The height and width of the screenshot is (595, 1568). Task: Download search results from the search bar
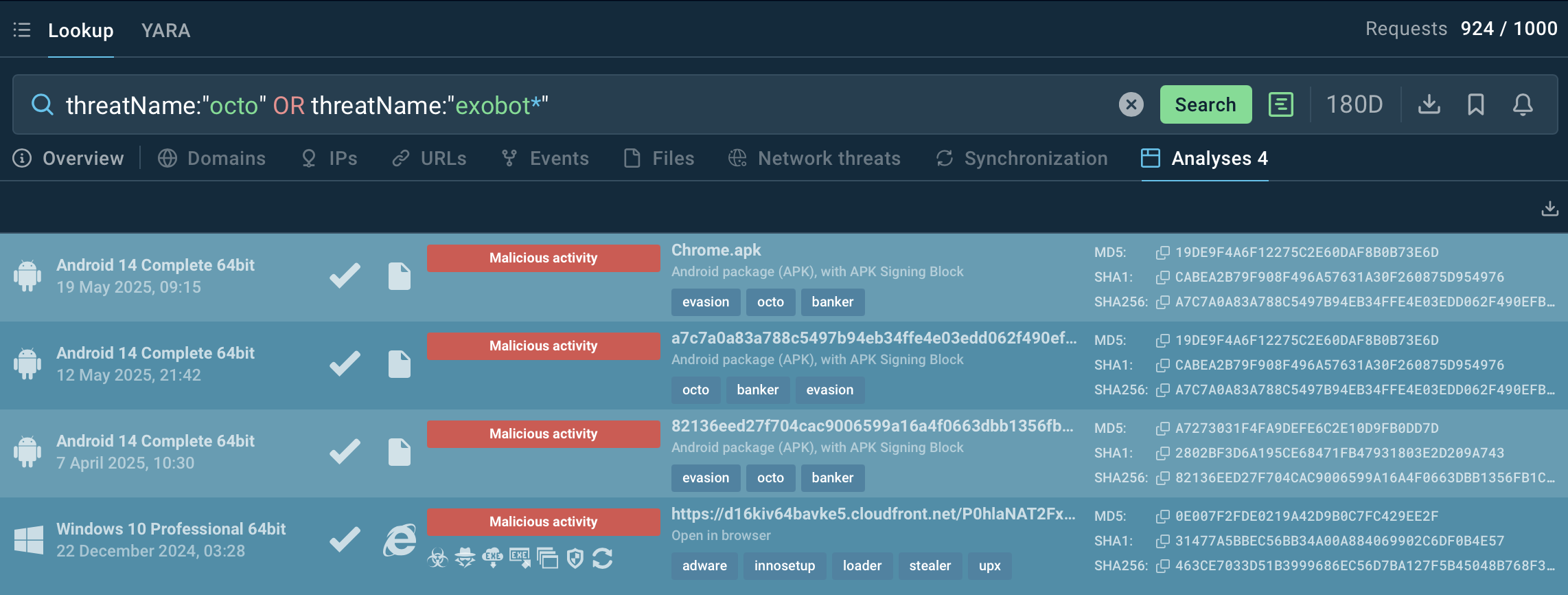click(1429, 104)
